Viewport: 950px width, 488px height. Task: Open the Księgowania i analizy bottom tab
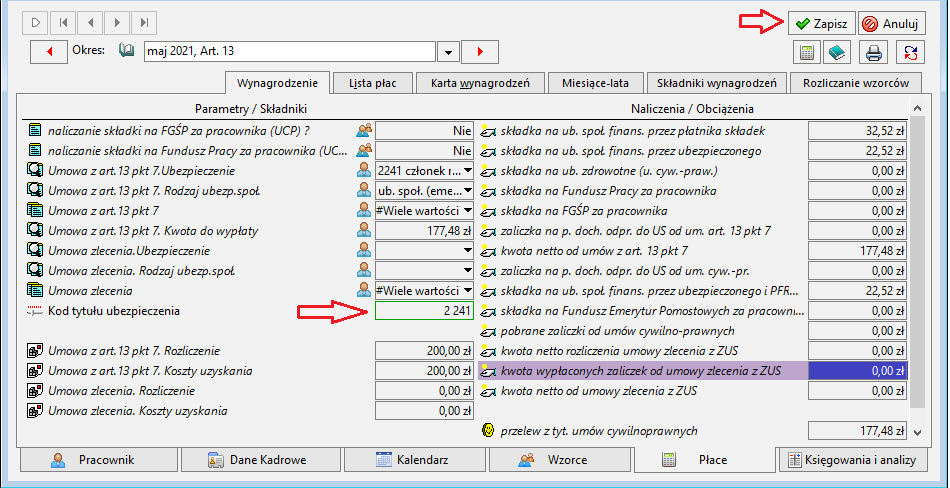pyautogui.click(x=852, y=460)
